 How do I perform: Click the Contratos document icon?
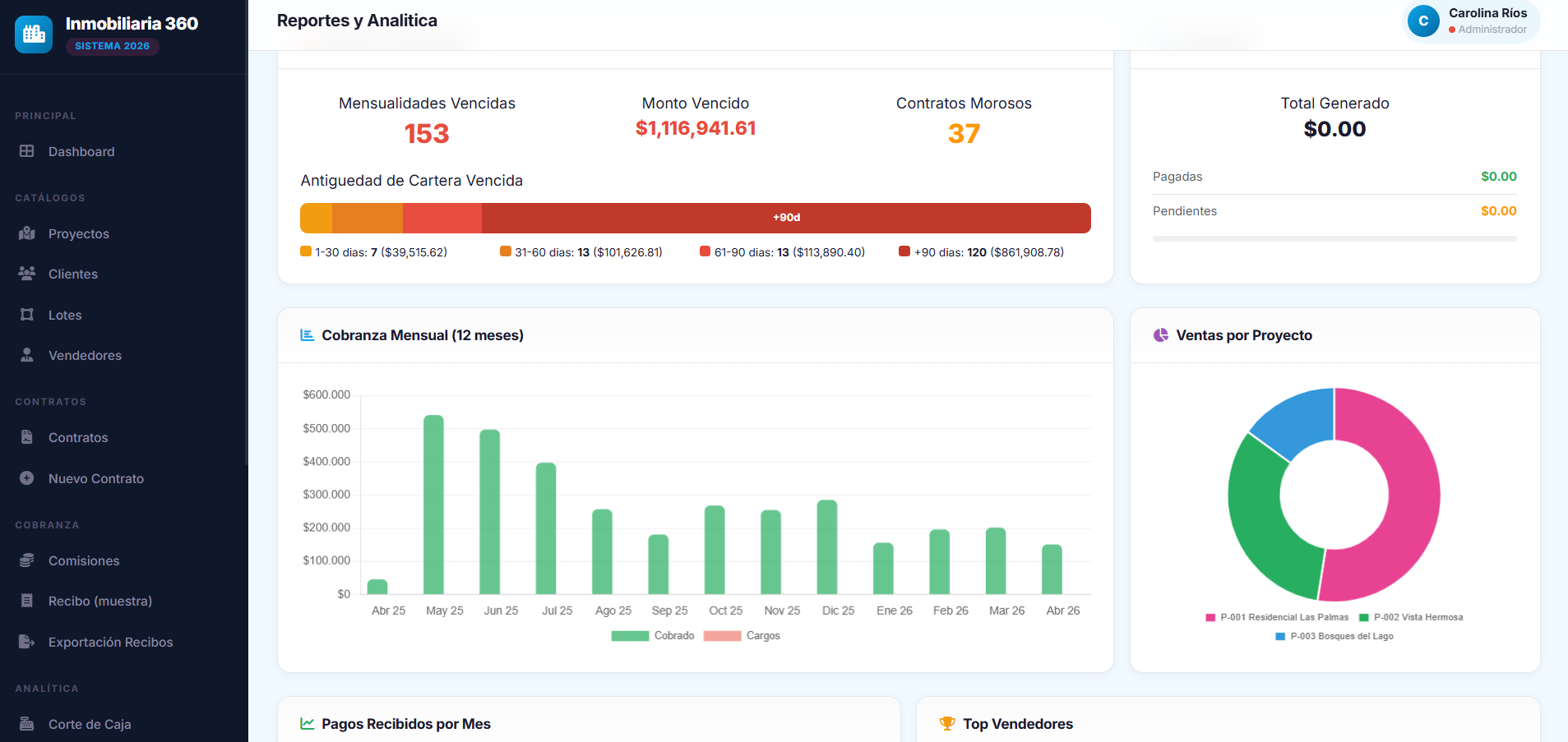27,437
